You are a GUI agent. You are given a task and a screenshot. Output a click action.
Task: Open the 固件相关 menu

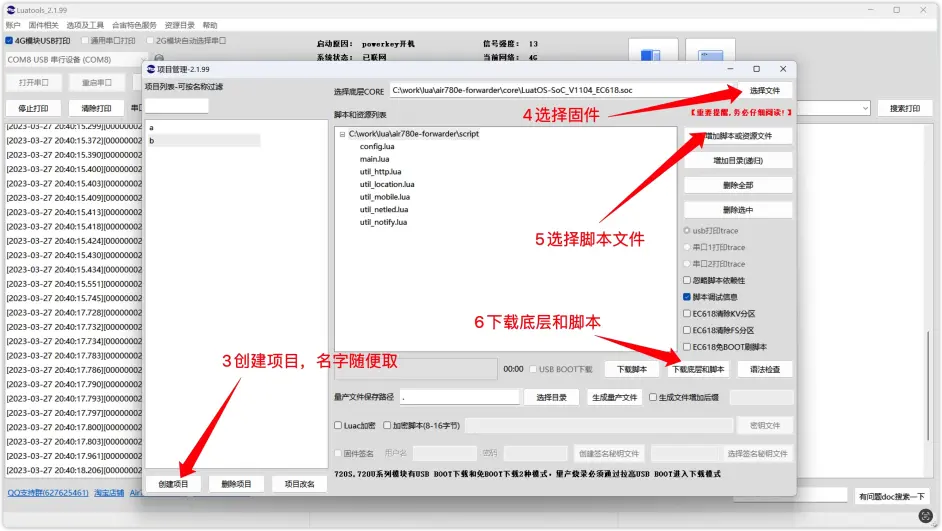(x=43, y=25)
